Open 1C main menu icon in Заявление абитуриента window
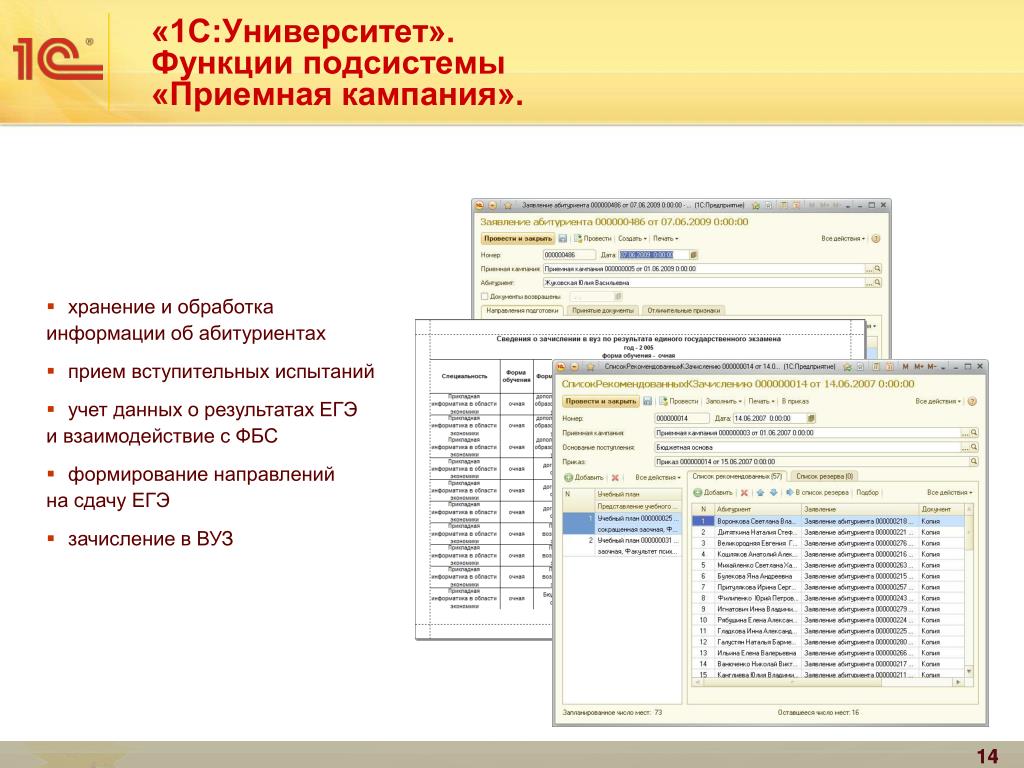The width and height of the screenshot is (1024, 768). coord(479,205)
